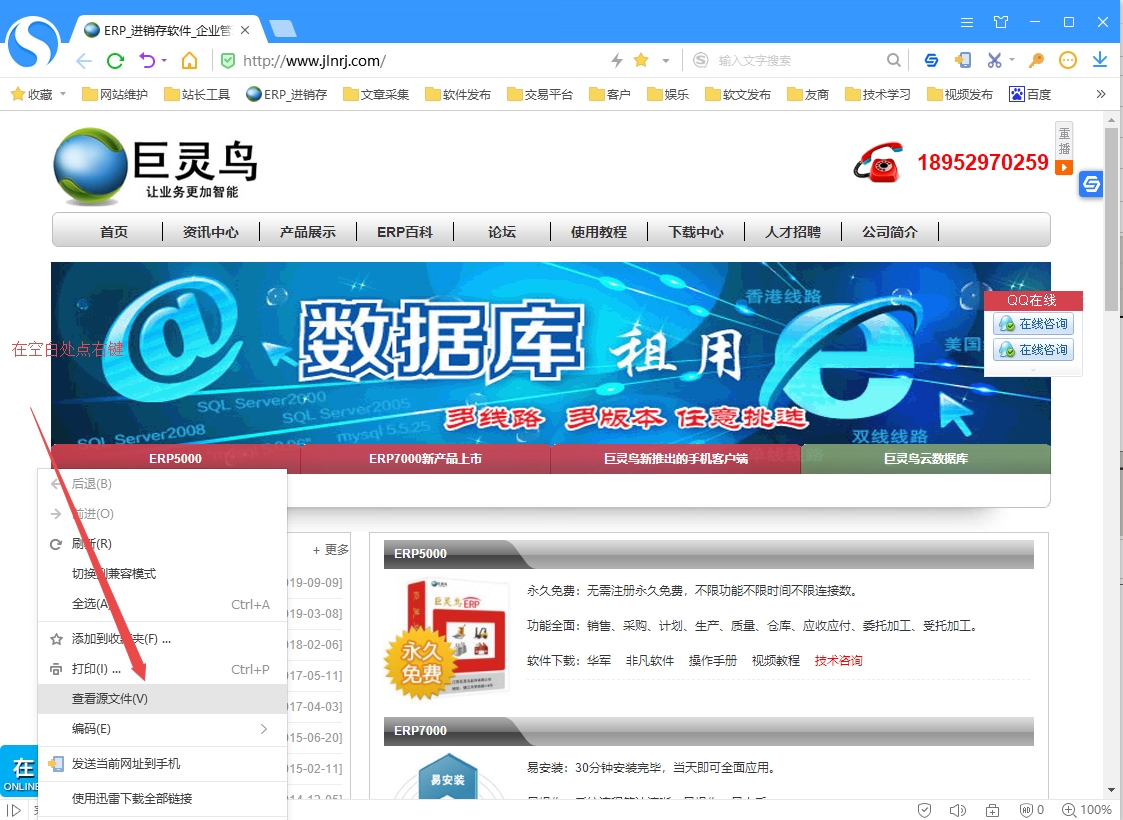The image size is (1123, 820).
Task: Expand the 编码(E) submenu arrow
Action: pyautogui.click(x=264, y=729)
